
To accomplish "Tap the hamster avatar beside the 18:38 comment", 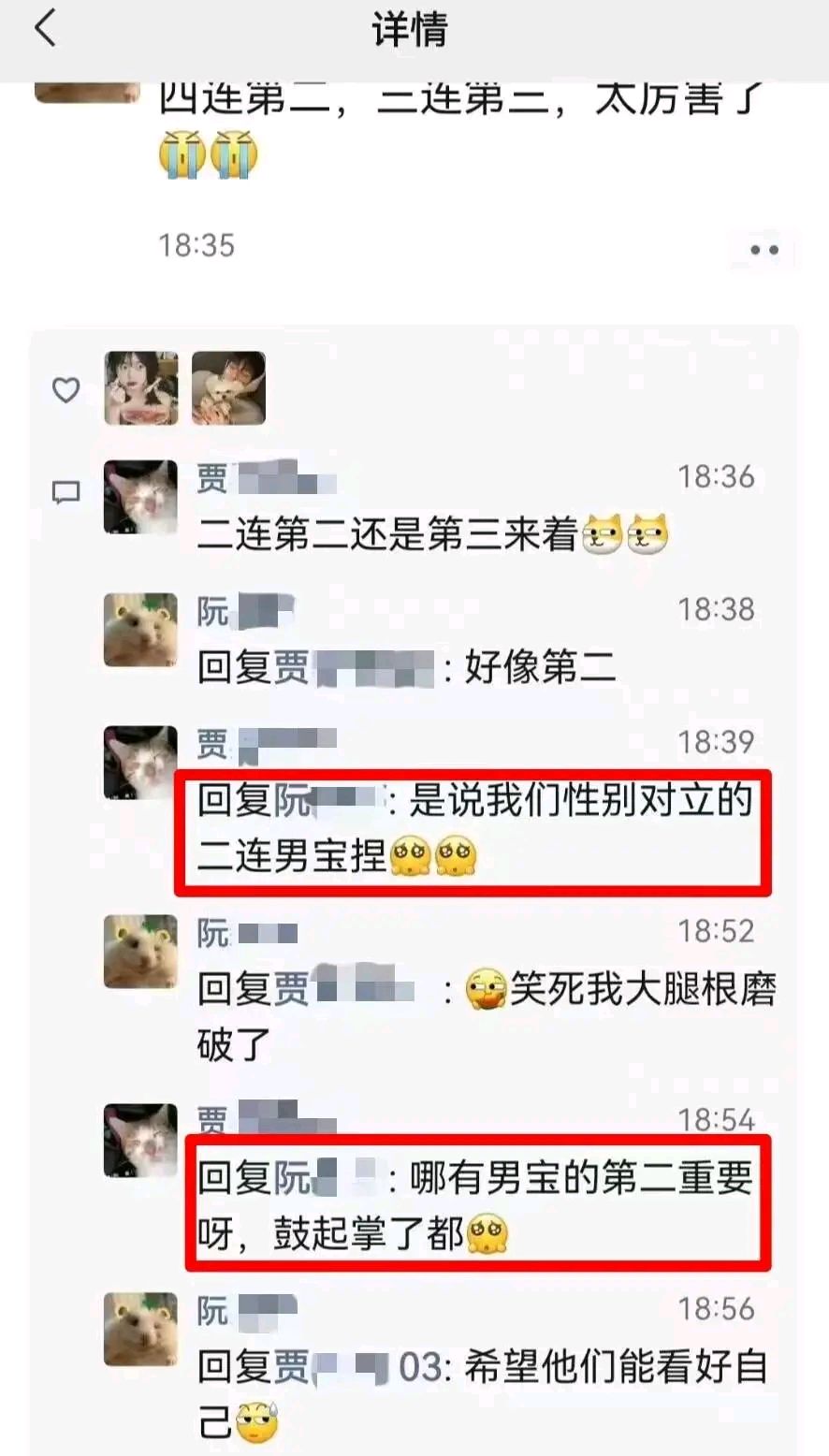I will [x=140, y=630].
